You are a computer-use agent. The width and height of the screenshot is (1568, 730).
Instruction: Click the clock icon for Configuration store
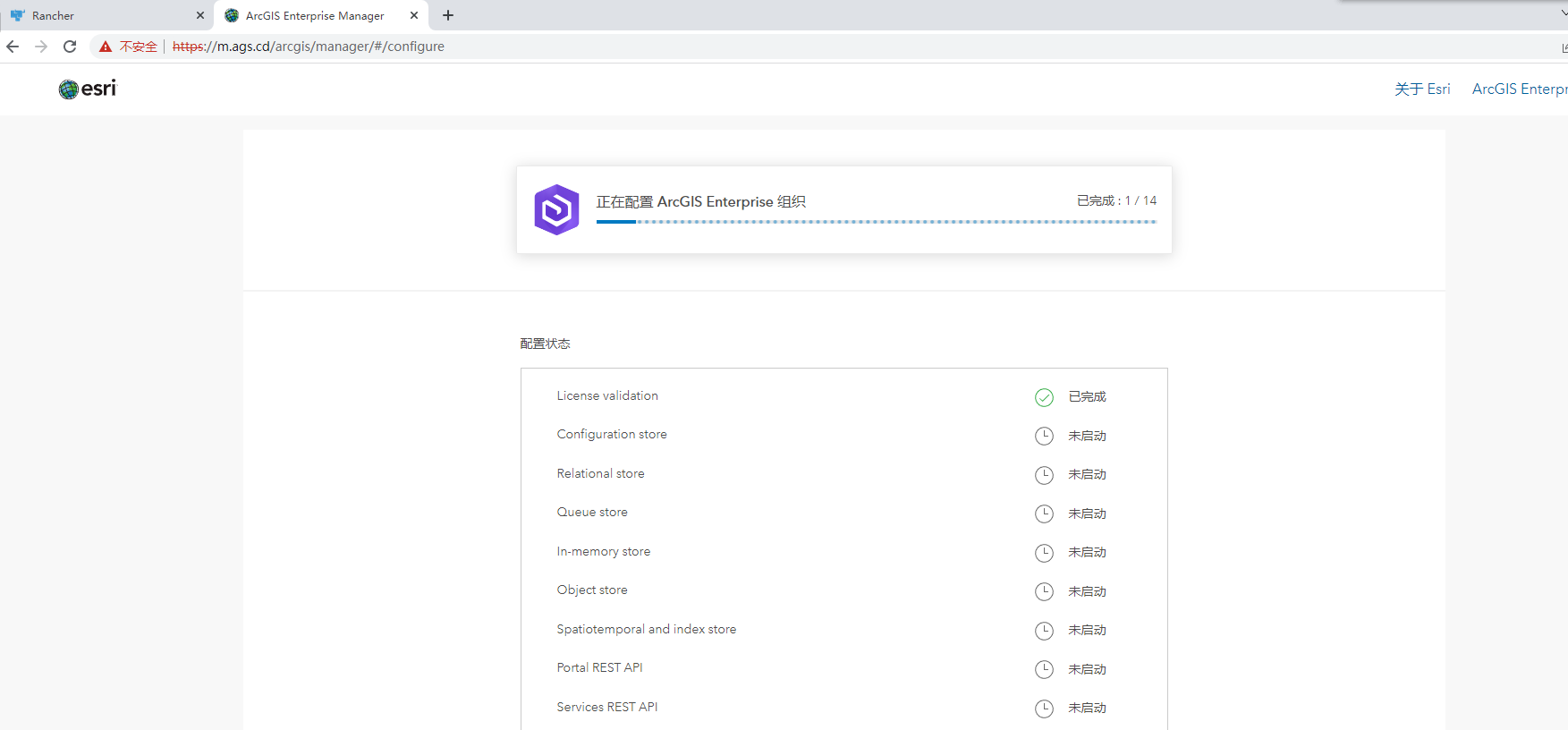(x=1044, y=436)
